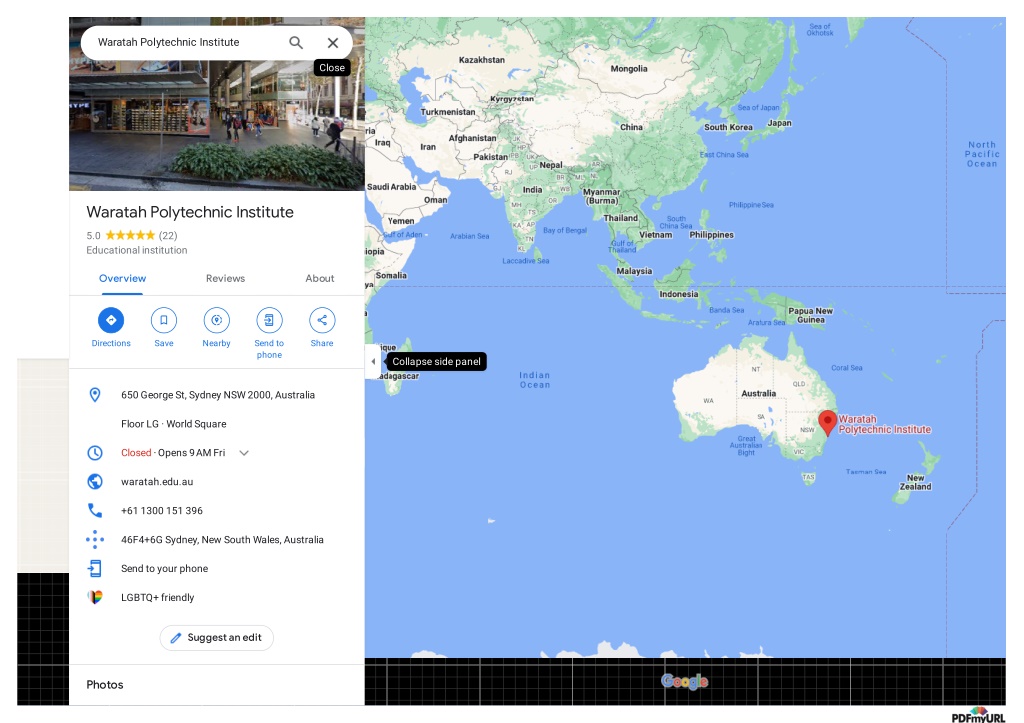The height and width of the screenshot is (723, 1024).
Task: Click the Directions icon button
Action: point(111,320)
